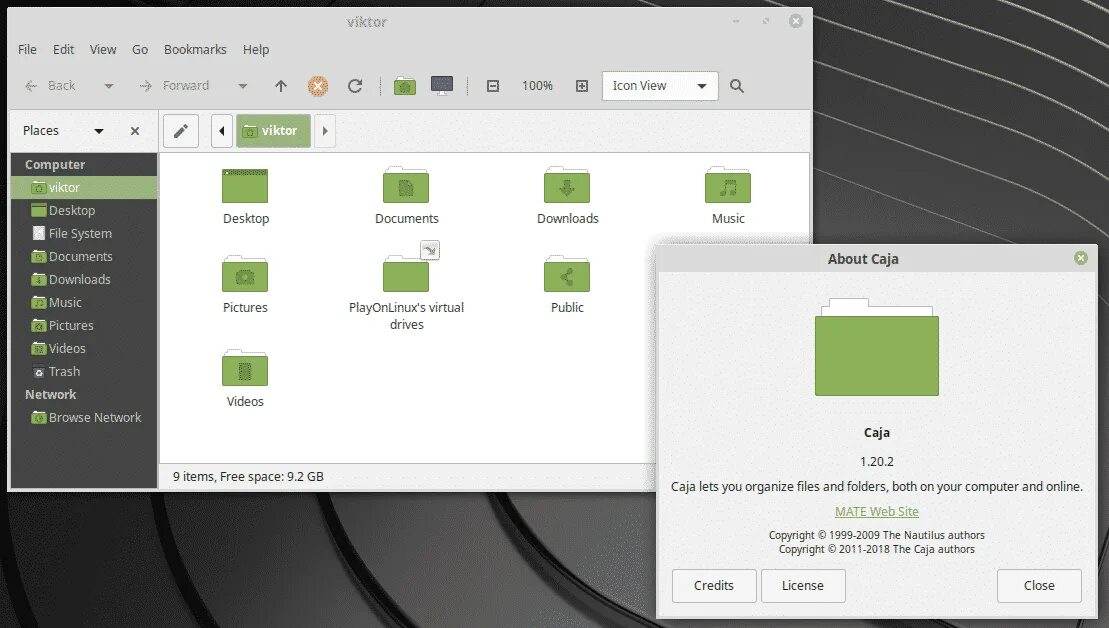The image size is (1109, 628).
Task: Select File System in the sidebar
Action: coord(84,233)
